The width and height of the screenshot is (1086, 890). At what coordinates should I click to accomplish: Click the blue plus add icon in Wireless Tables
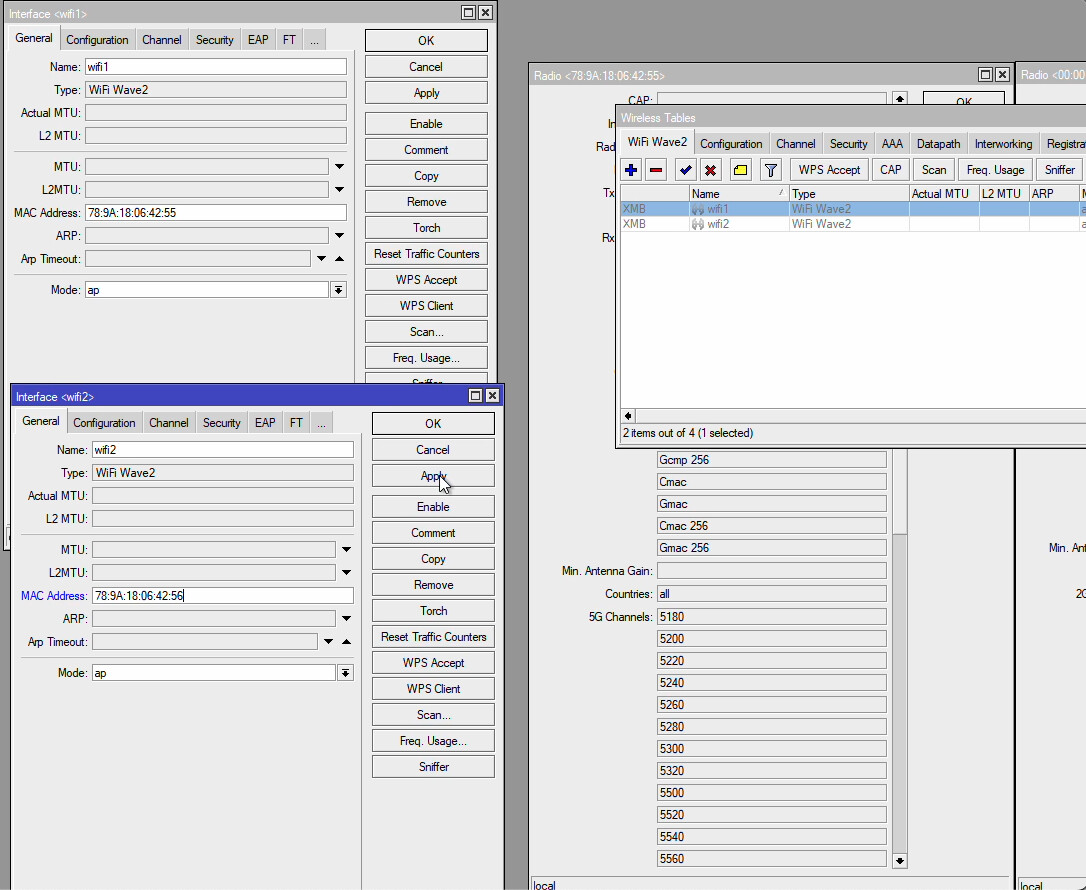(x=631, y=170)
